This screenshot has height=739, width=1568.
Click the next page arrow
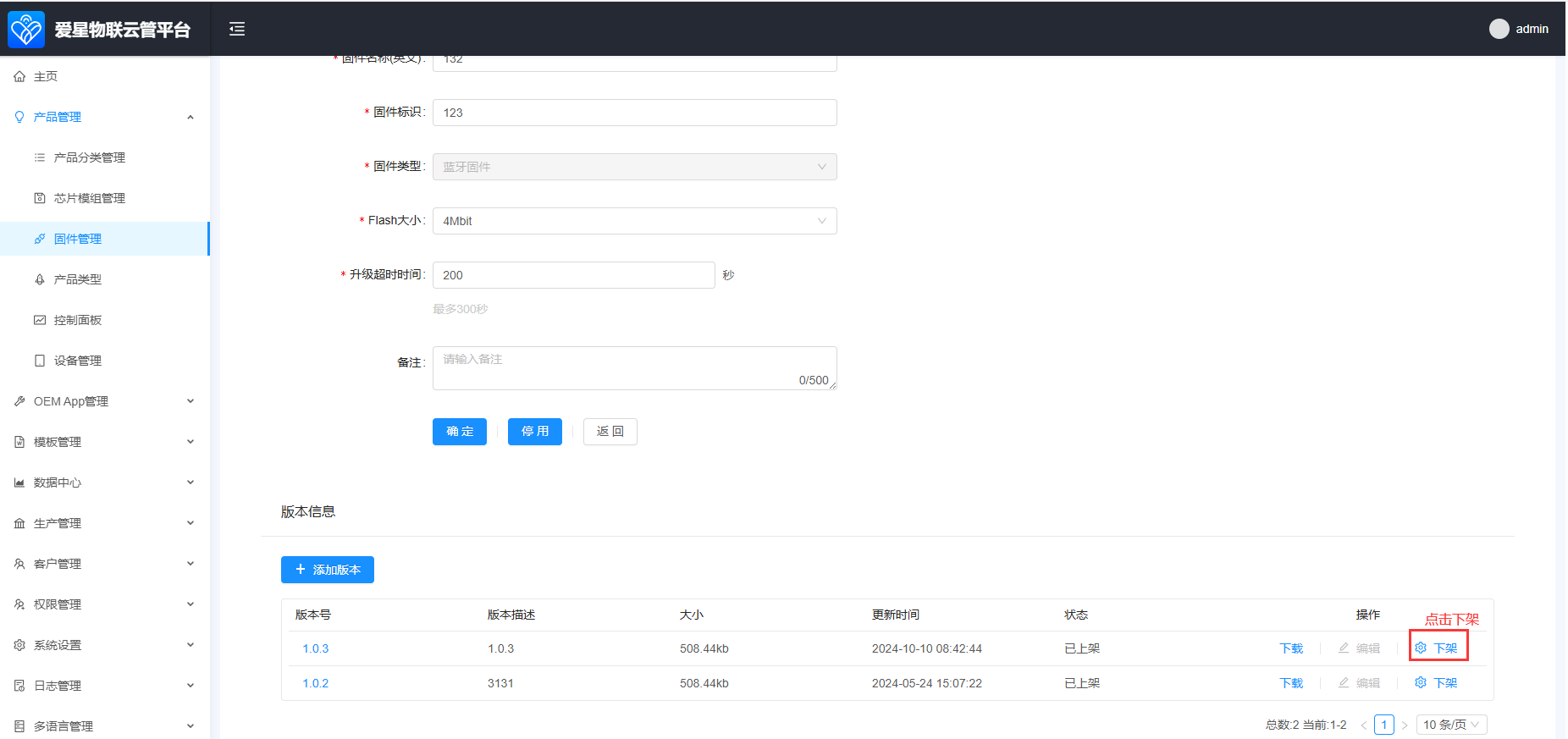1405,725
